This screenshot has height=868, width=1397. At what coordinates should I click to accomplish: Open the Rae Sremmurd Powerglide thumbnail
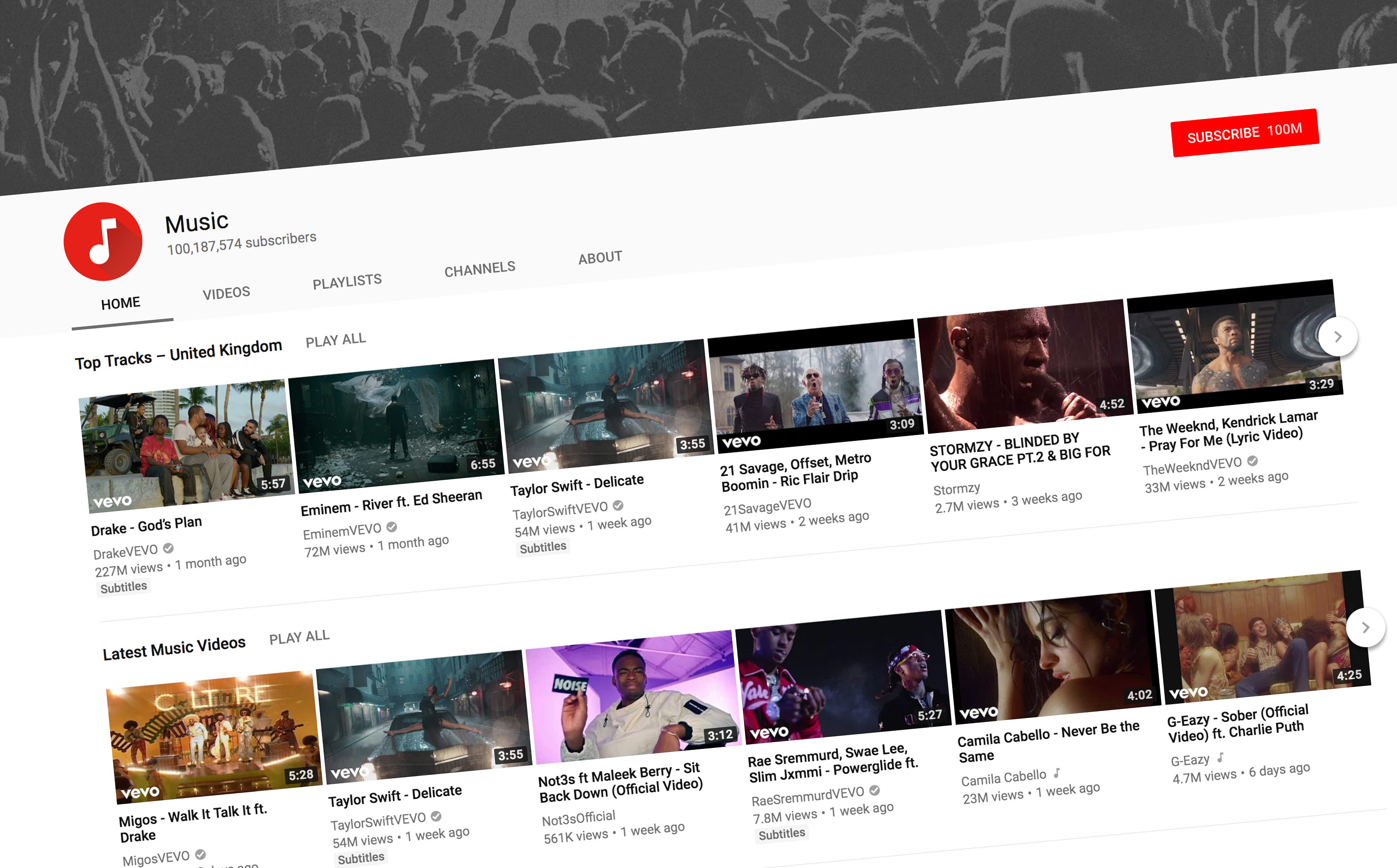pyautogui.click(x=844, y=678)
